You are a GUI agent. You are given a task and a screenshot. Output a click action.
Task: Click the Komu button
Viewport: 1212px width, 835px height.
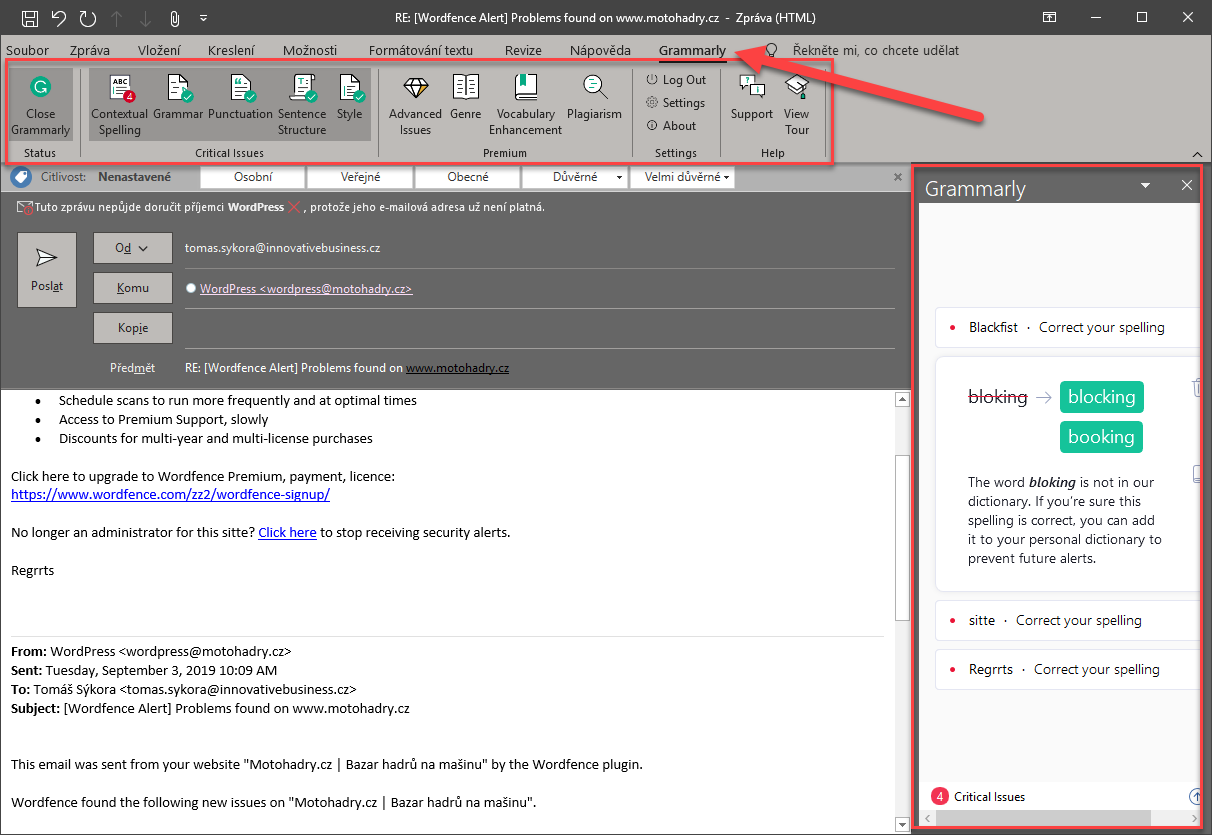[132, 288]
